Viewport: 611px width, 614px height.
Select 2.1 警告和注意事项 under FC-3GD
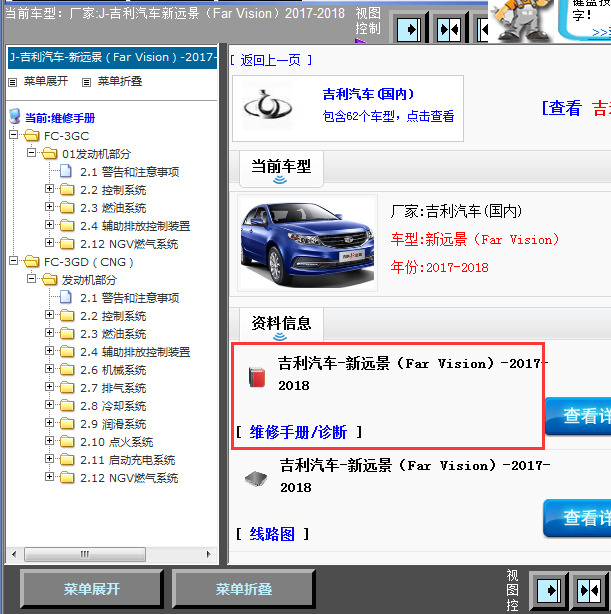coord(130,298)
